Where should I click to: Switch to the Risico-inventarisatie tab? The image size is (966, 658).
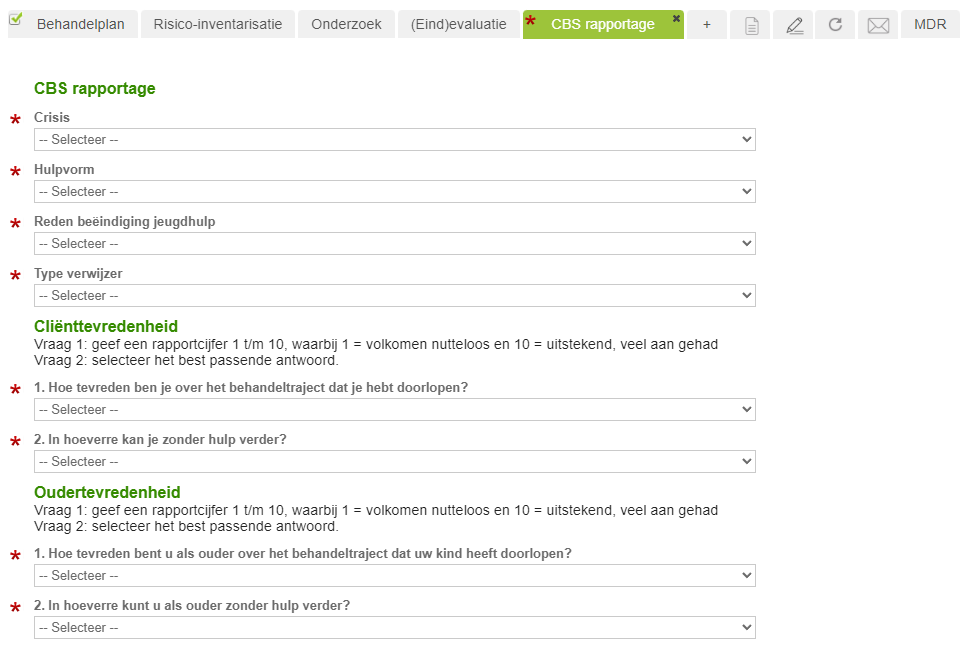pos(218,25)
